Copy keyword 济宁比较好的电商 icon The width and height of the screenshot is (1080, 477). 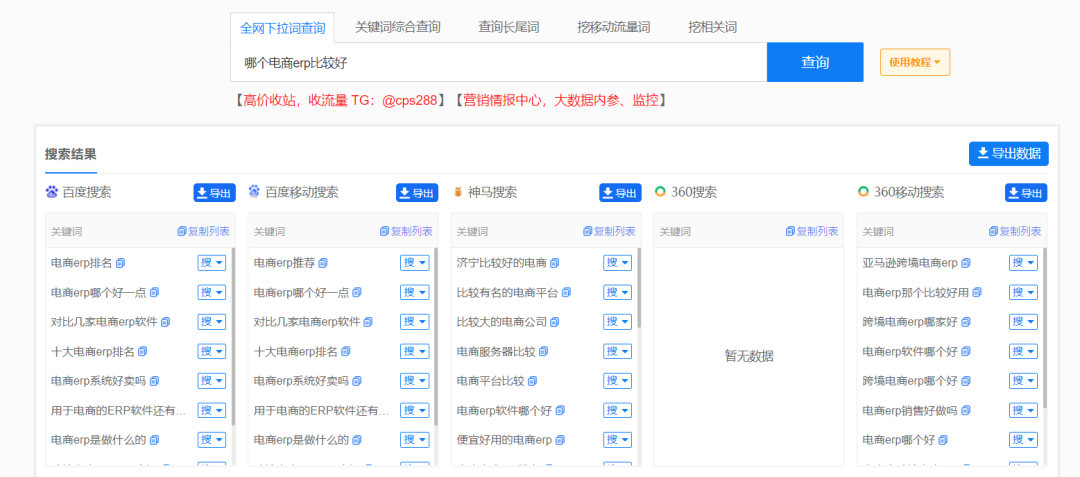click(x=554, y=263)
